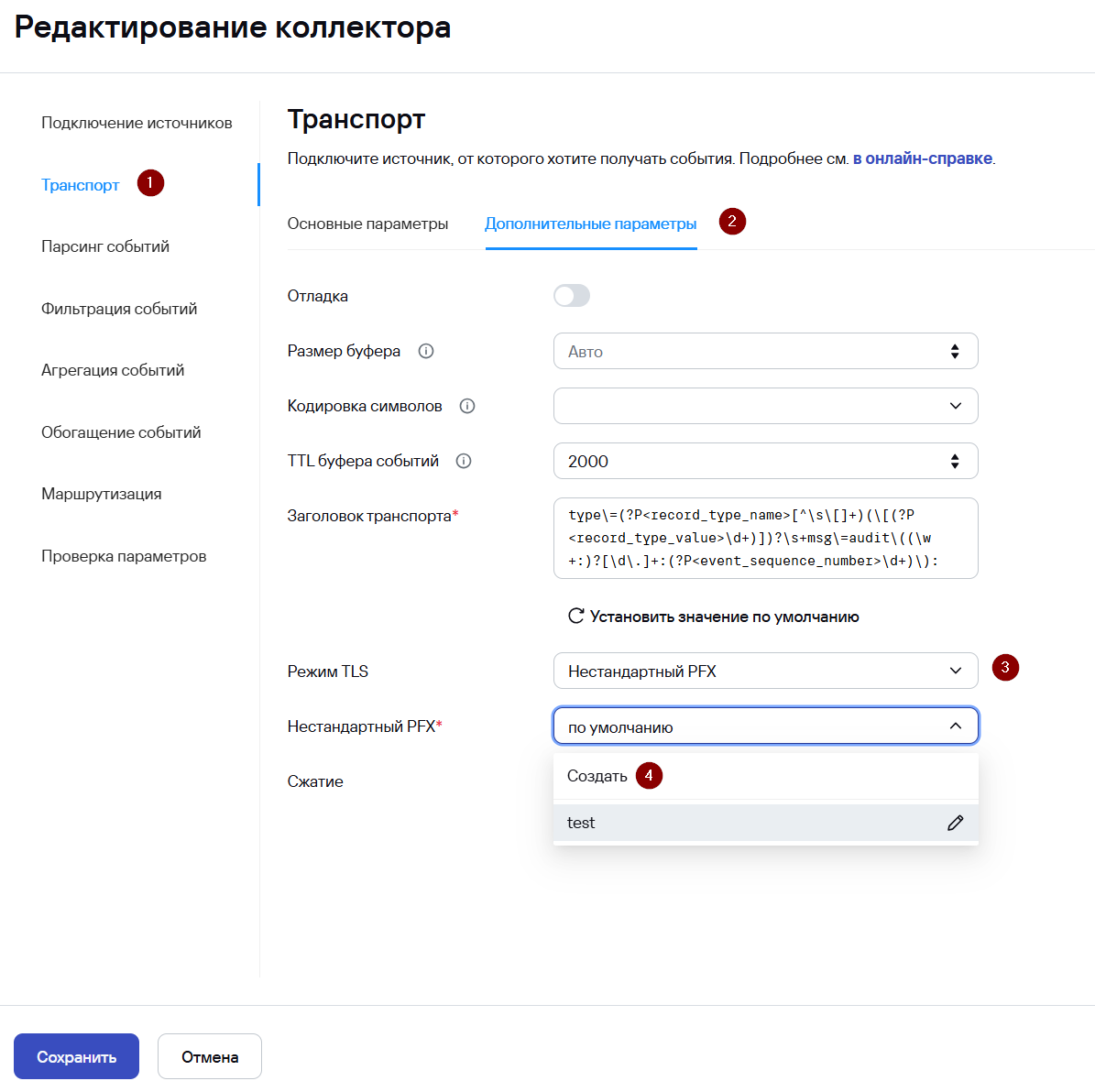The height and width of the screenshot is (1092, 1095).
Task: Click the info icon beside Кодировка символов
Action: click(467, 406)
